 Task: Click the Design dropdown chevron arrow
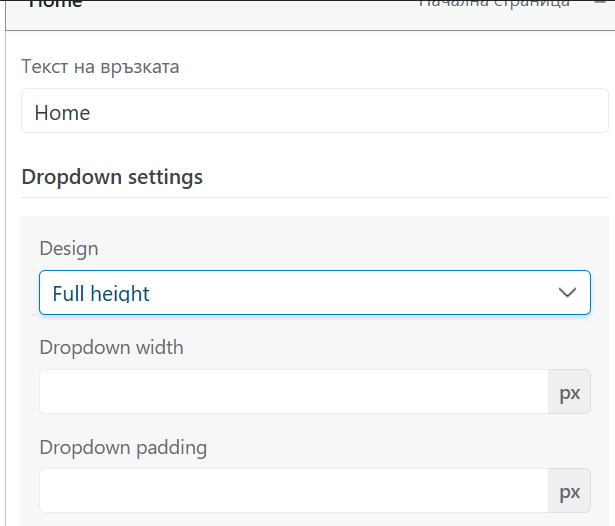point(567,293)
